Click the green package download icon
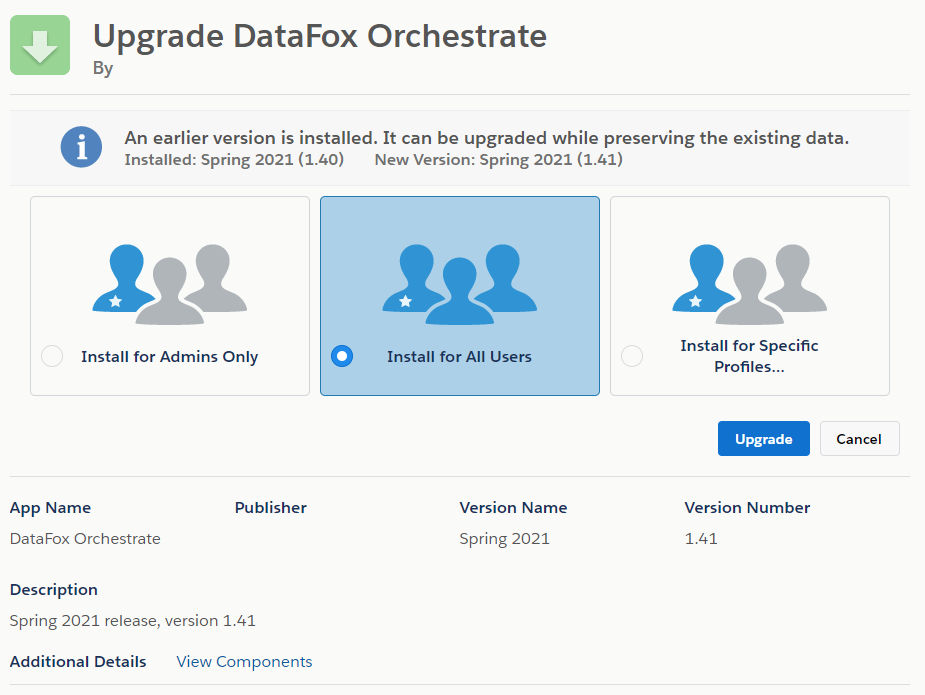The width and height of the screenshot is (925, 695). tap(40, 45)
